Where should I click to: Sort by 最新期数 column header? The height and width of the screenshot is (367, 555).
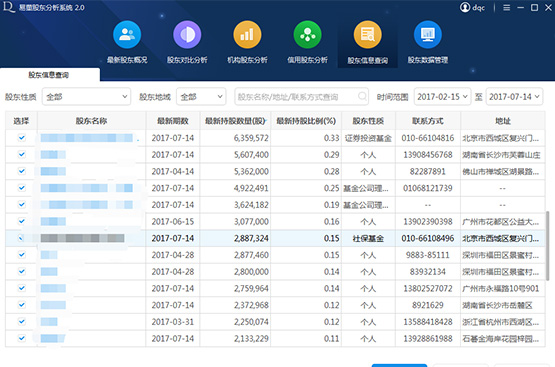[173, 121]
